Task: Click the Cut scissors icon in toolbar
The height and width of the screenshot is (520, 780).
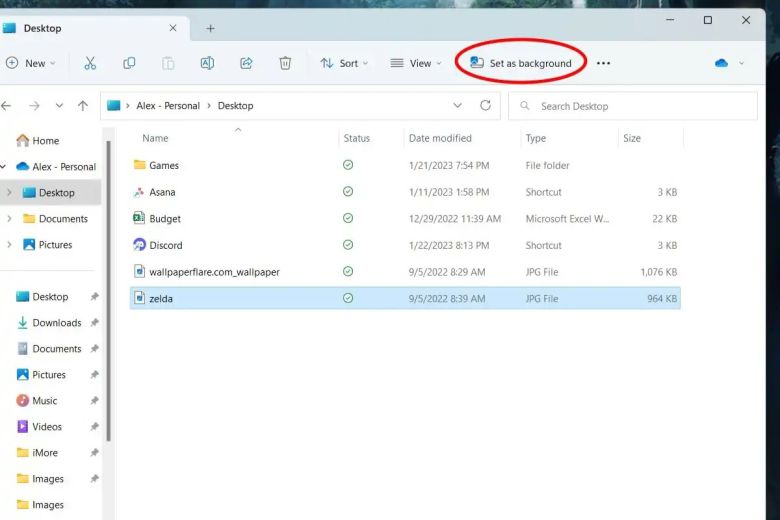Action: pyautogui.click(x=90, y=63)
